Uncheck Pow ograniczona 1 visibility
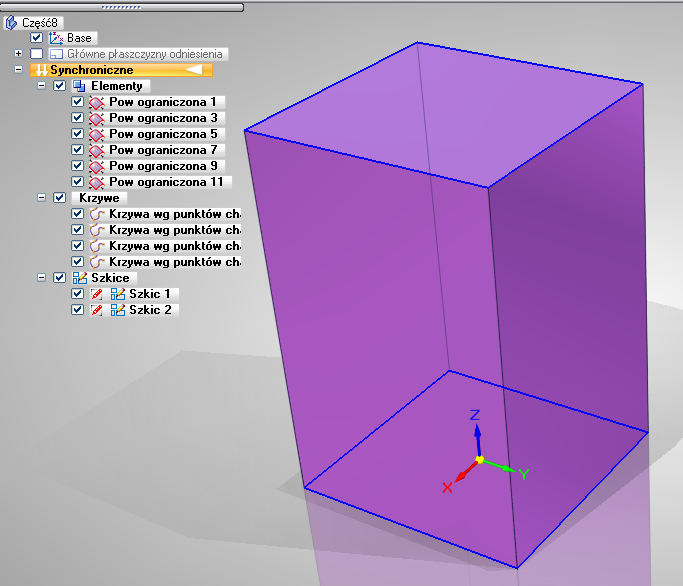Screen dimensions: 683x586 pyautogui.click(x=78, y=102)
